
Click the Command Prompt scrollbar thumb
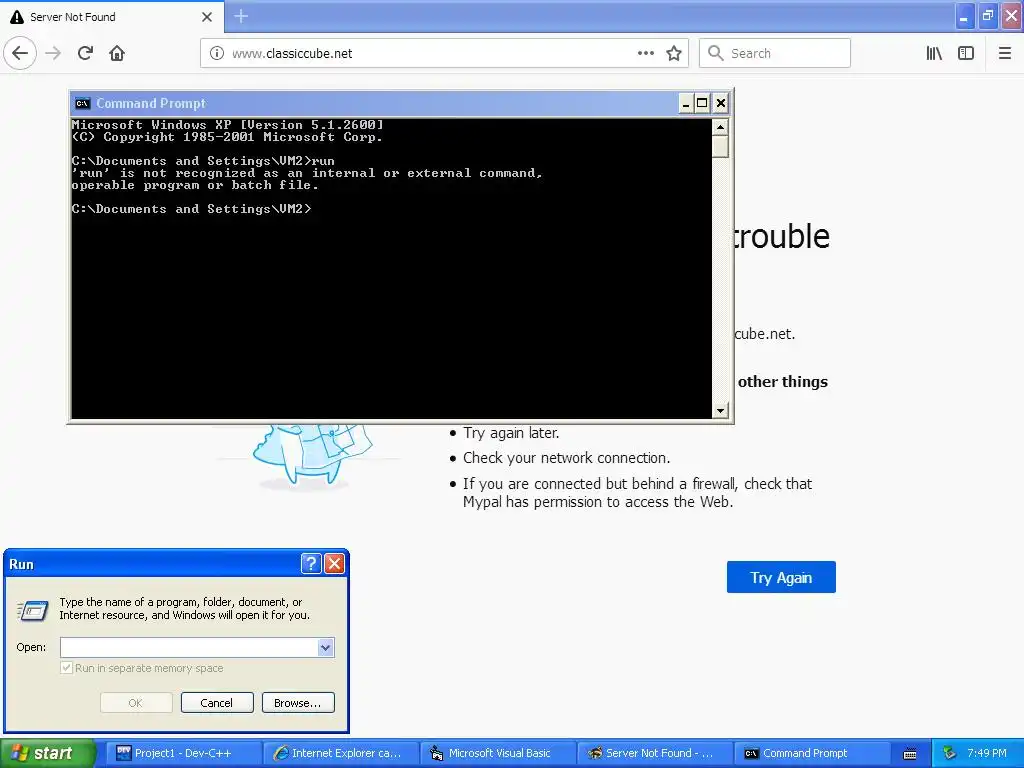point(720,146)
